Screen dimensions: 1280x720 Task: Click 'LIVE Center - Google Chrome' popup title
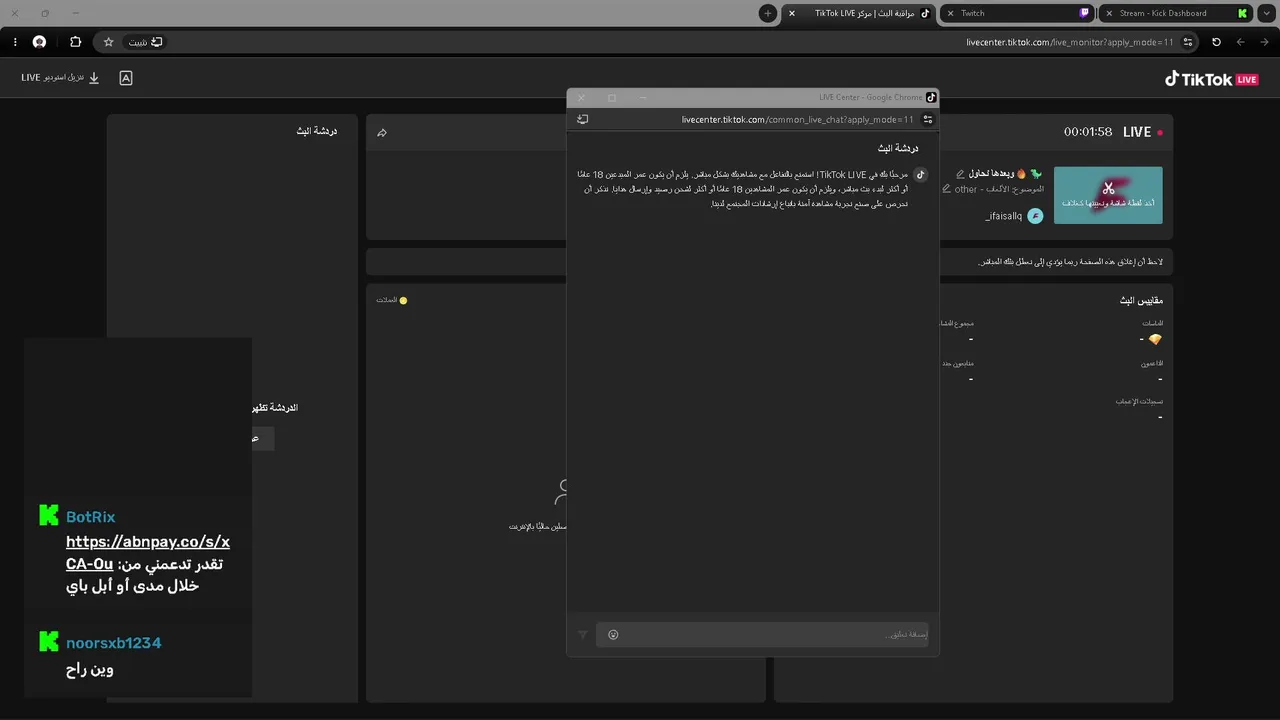pyautogui.click(x=870, y=97)
